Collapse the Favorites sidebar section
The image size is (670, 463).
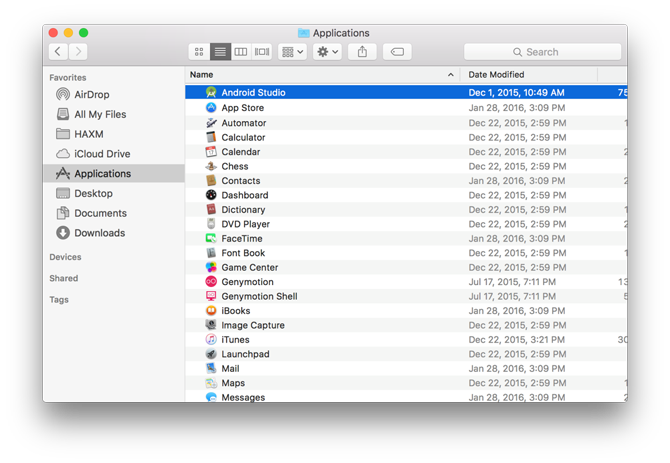click(68, 78)
